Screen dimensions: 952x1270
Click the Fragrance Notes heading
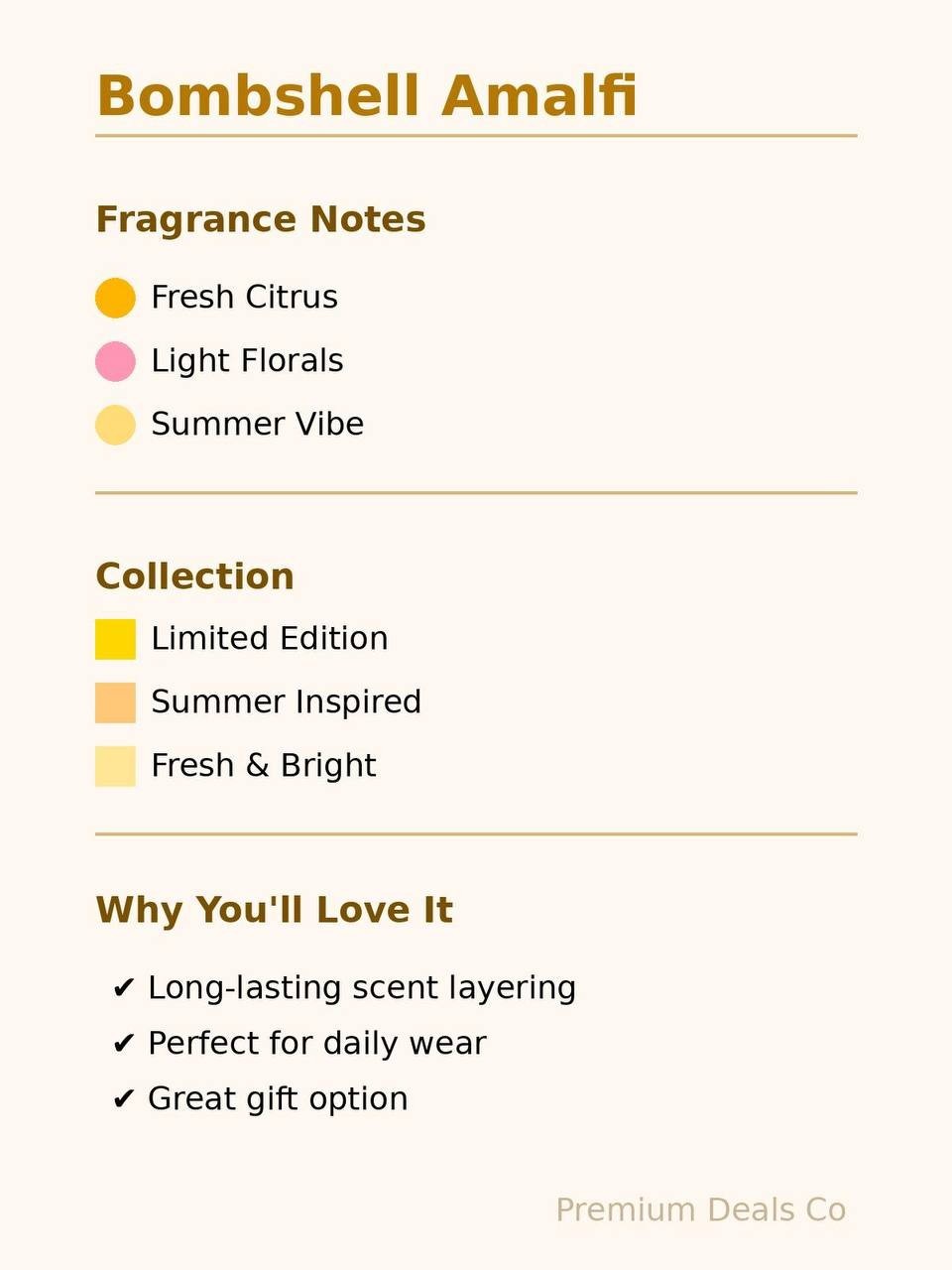point(261,219)
